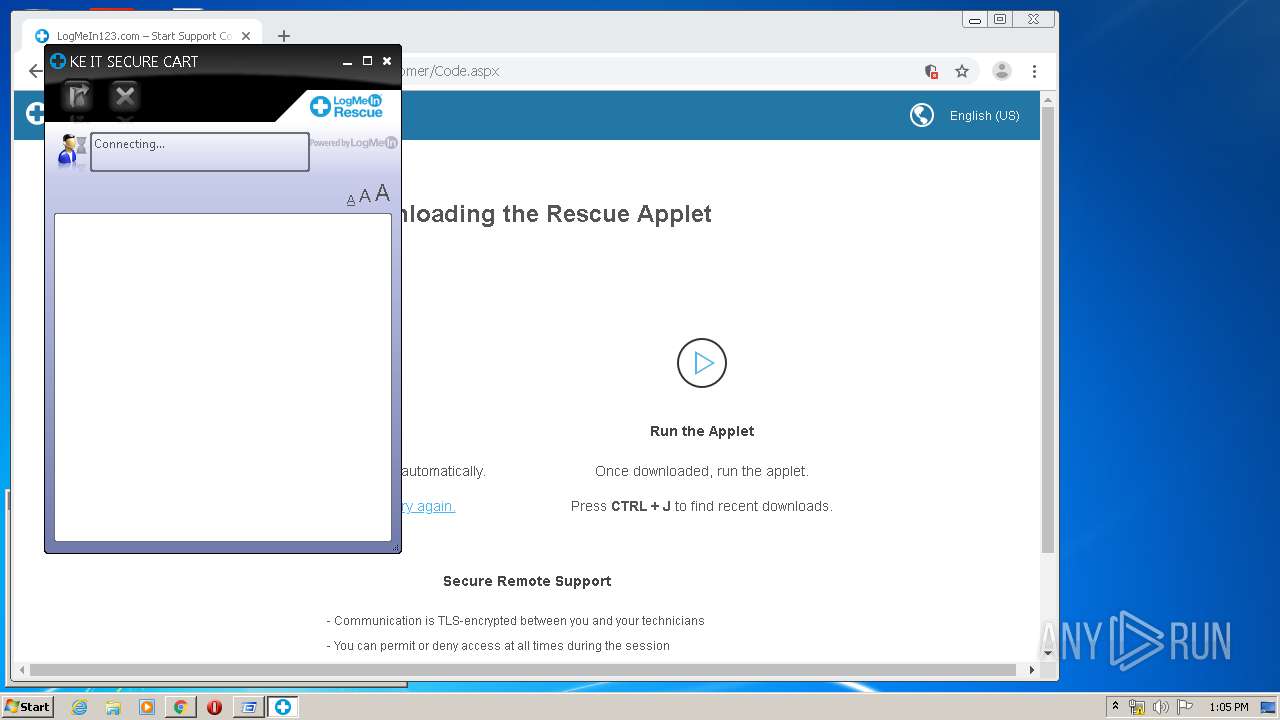Click the page horizontal scrollbar
The width and height of the screenshot is (1280, 720).
coord(523,670)
